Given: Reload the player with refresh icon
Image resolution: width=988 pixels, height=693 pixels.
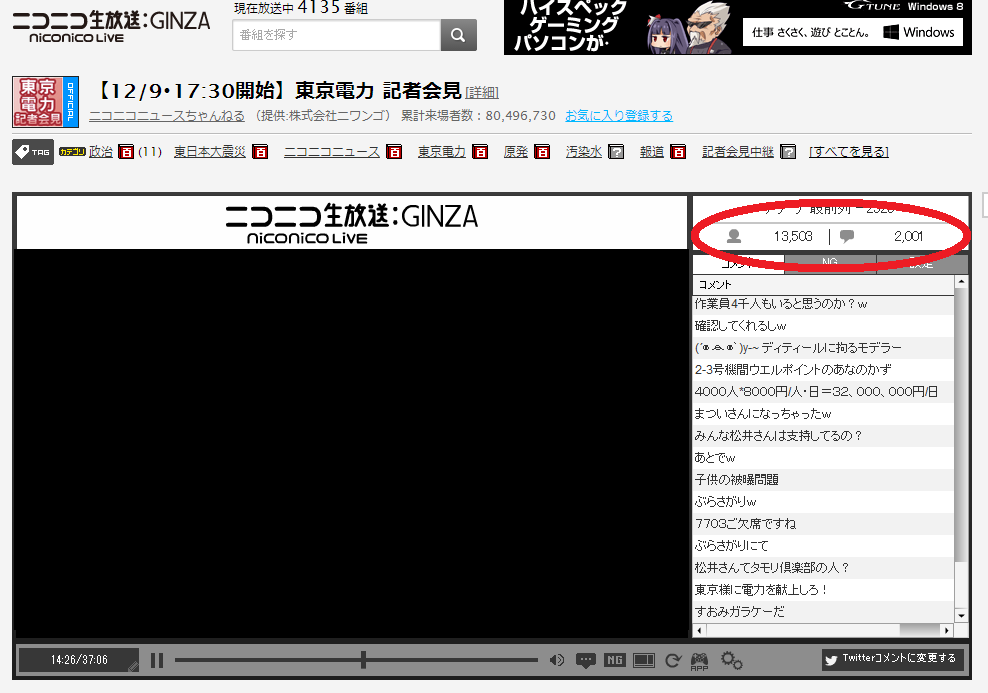Looking at the screenshot, I should point(673,660).
